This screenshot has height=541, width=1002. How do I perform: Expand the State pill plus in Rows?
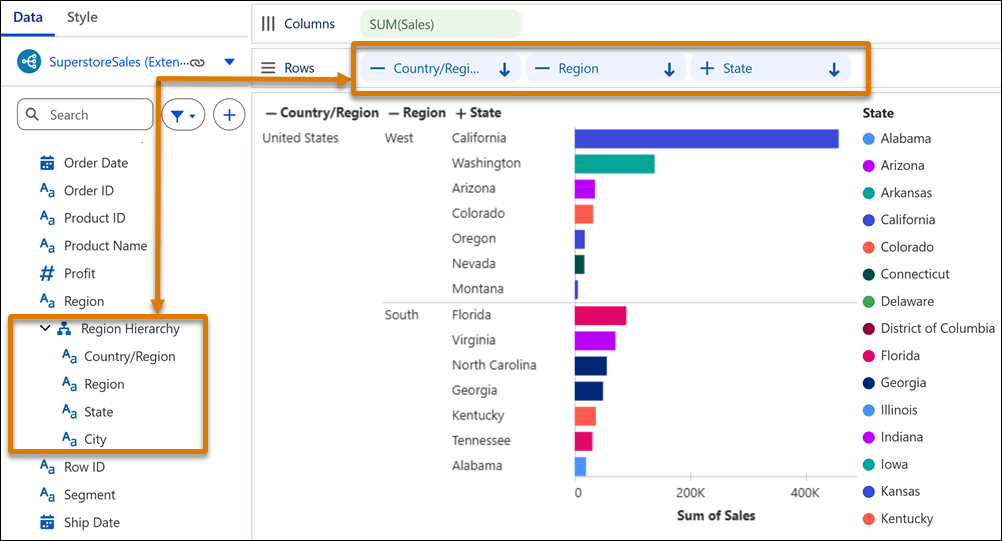coord(707,68)
